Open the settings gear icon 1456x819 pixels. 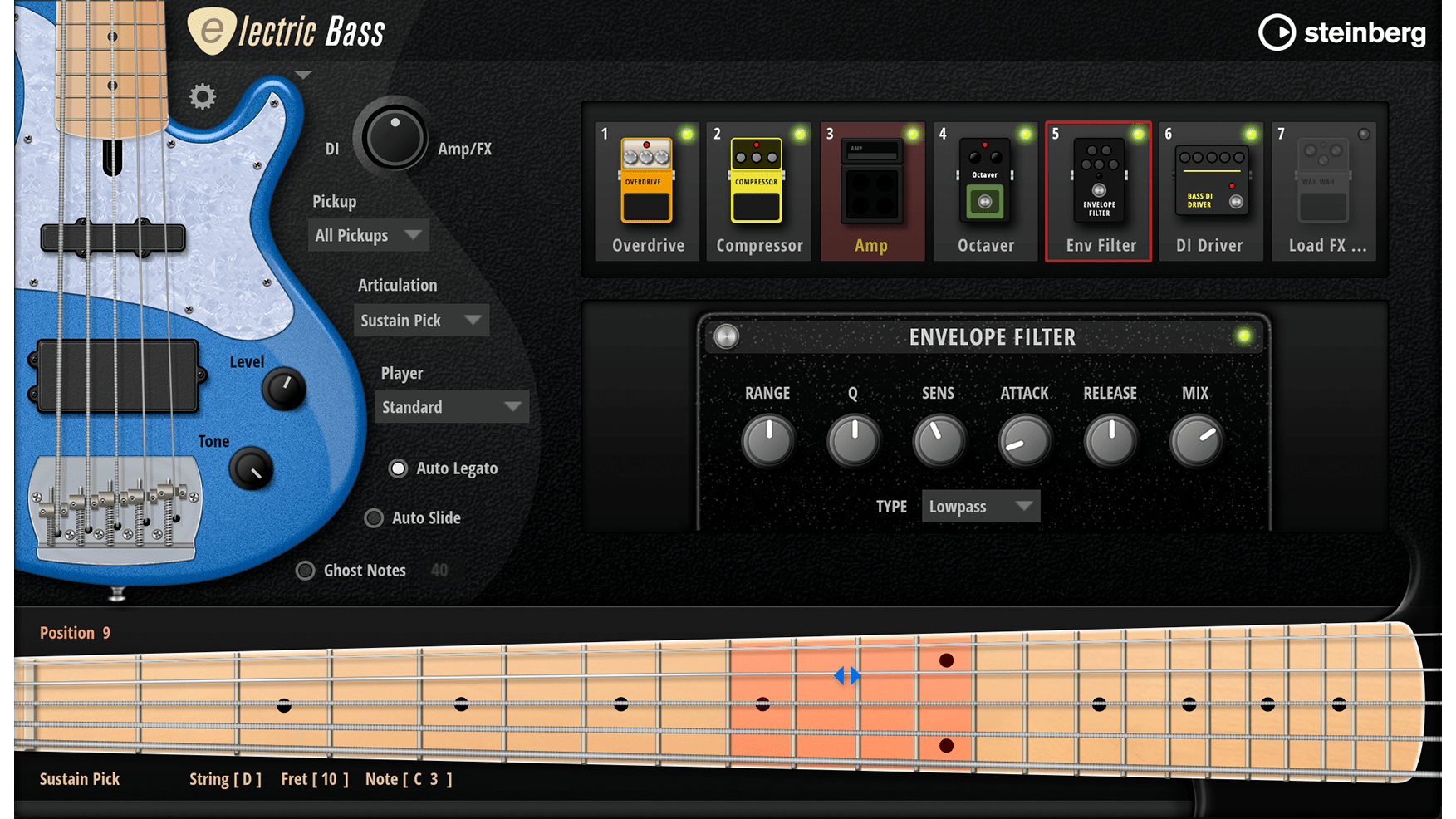click(202, 97)
